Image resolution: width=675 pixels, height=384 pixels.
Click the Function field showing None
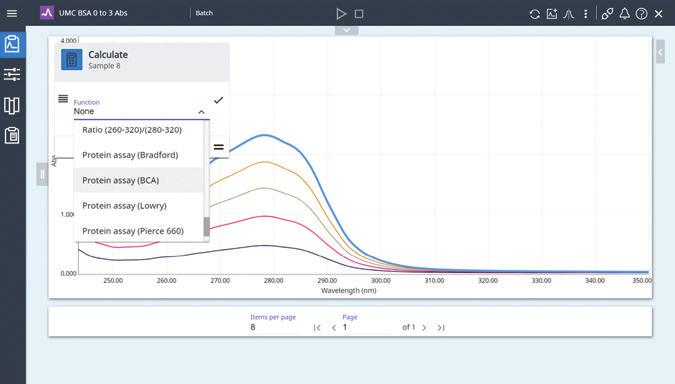click(142, 111)
